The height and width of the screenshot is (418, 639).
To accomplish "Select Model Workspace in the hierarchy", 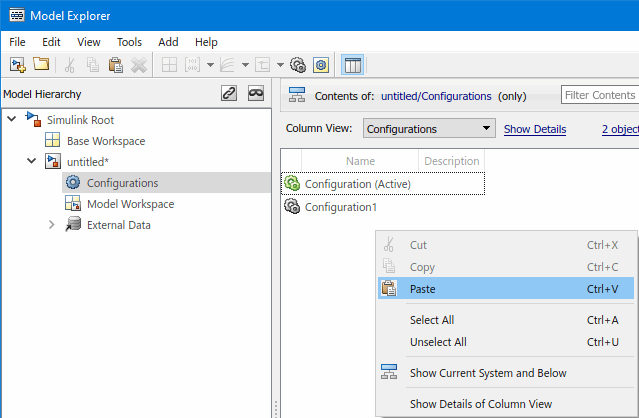I will click(x=130, y=204).
